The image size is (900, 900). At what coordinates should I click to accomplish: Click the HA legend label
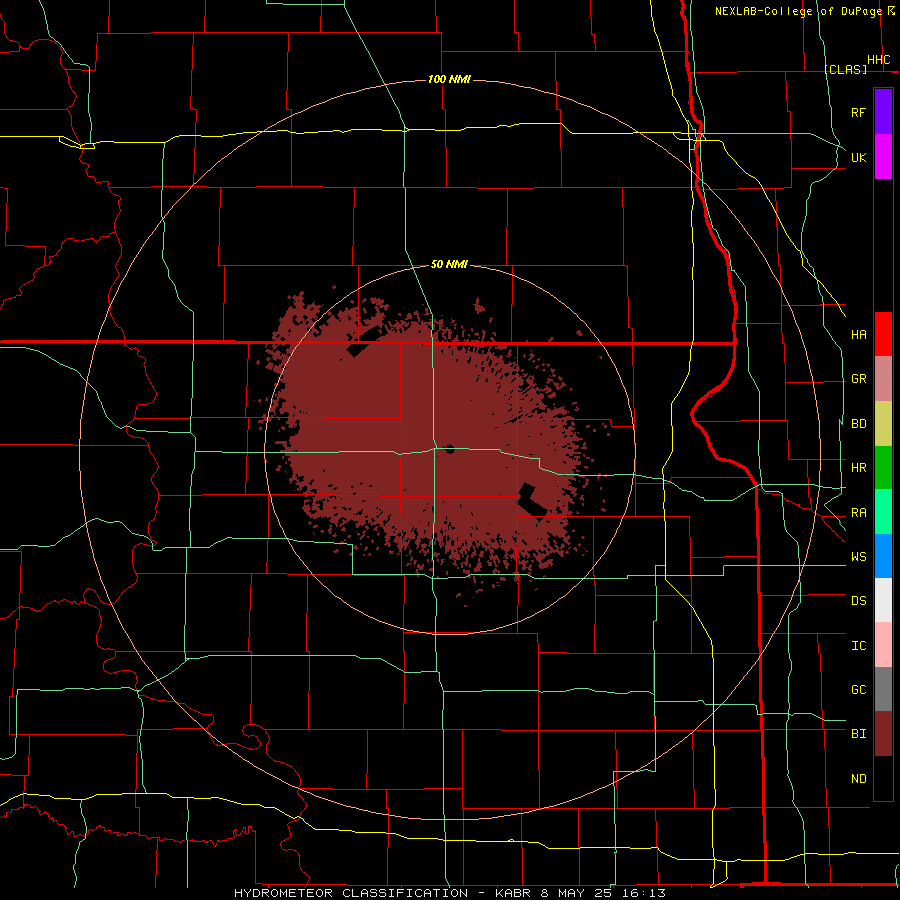858,334
